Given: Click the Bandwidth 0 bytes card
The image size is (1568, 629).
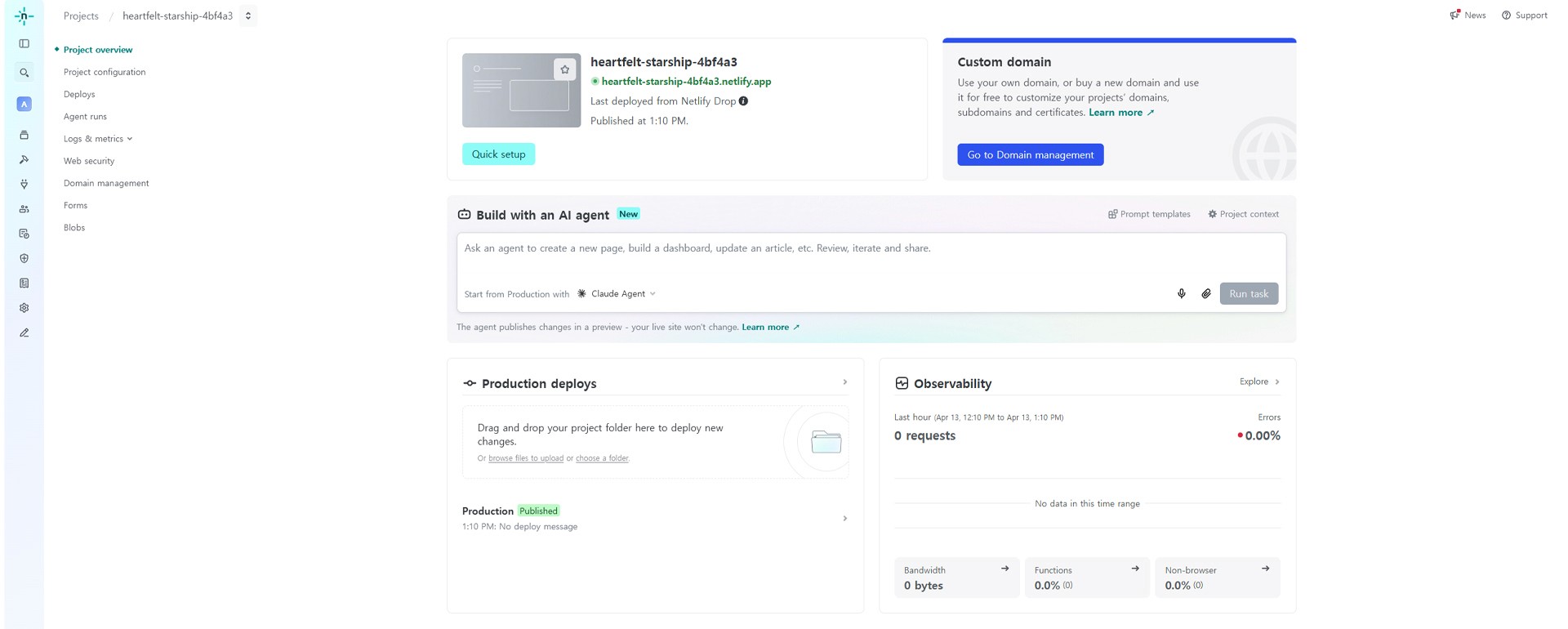Looking at the screenshot, I should coord(956,578).
